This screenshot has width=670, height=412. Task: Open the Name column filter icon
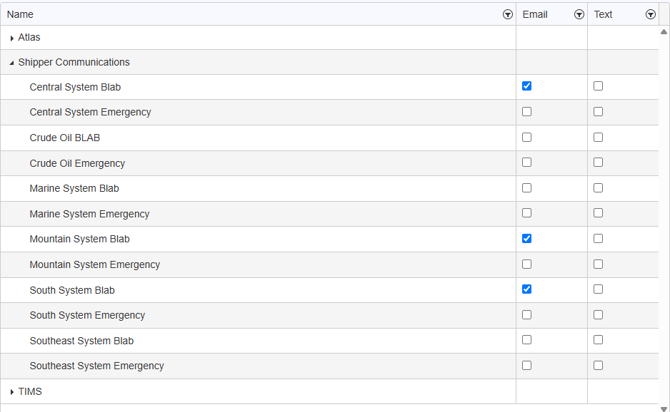tap(507, 15)
